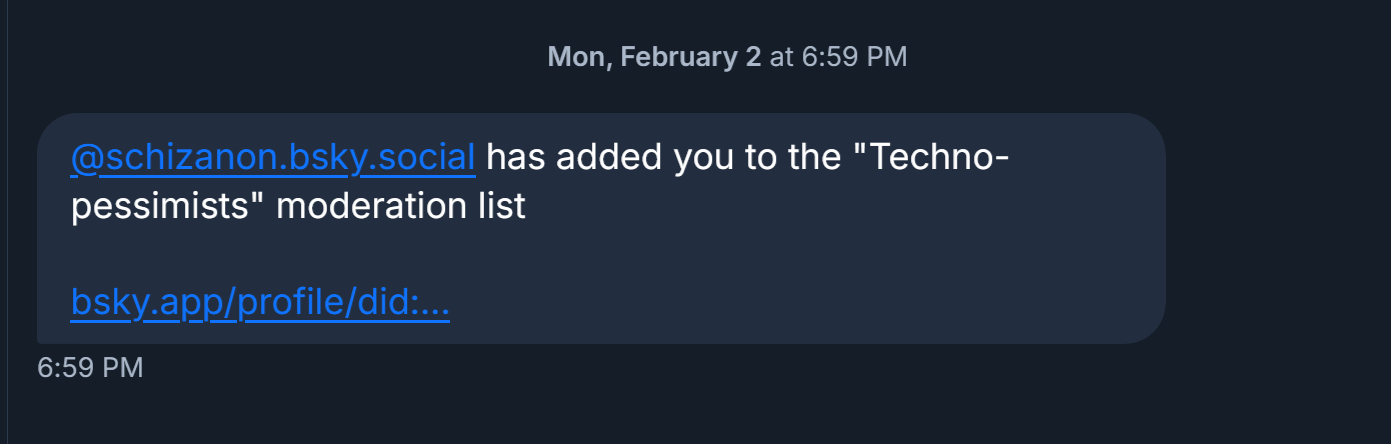Open the bsky.app/profile/did:... link
Screen dimensions: 1391x444
click(260, 302)
